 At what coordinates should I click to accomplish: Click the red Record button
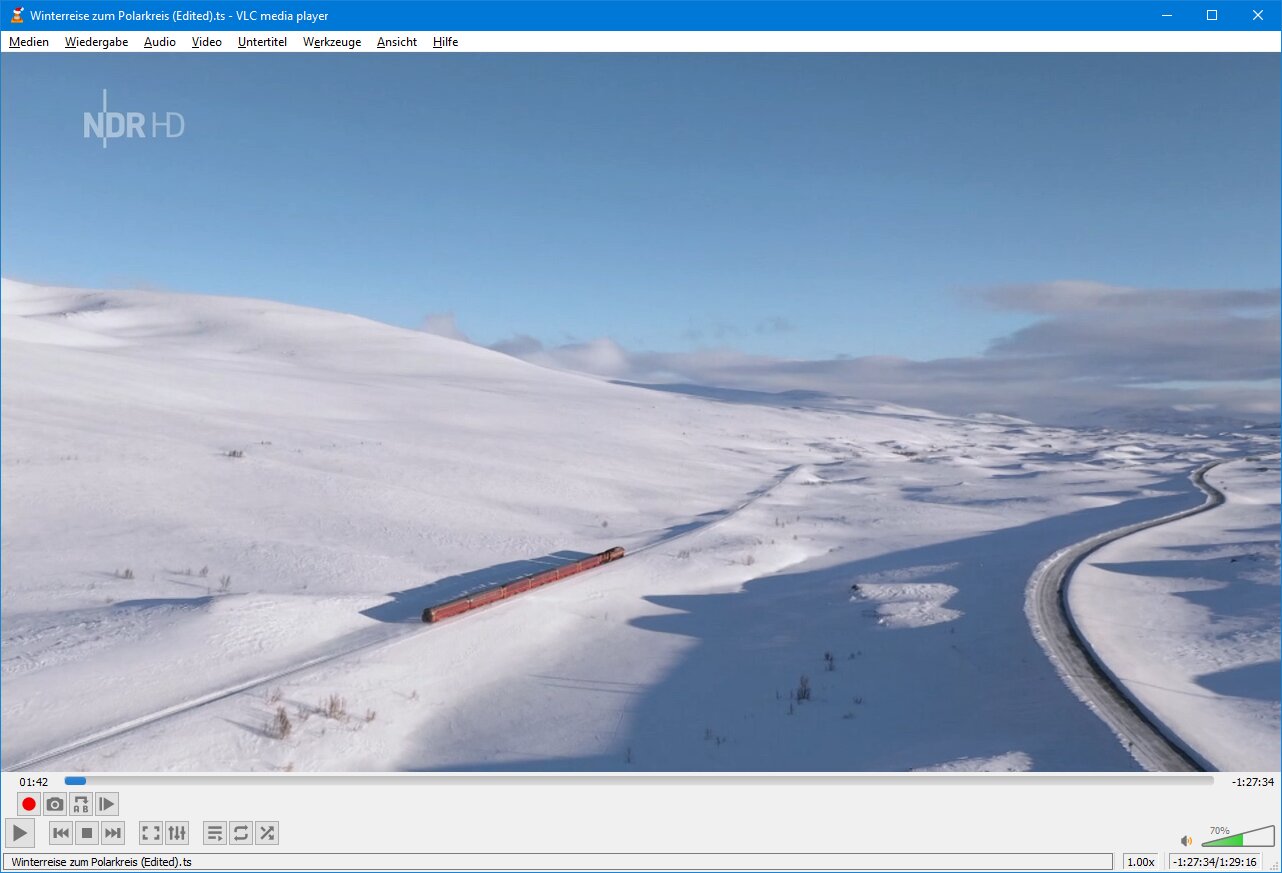29,804
